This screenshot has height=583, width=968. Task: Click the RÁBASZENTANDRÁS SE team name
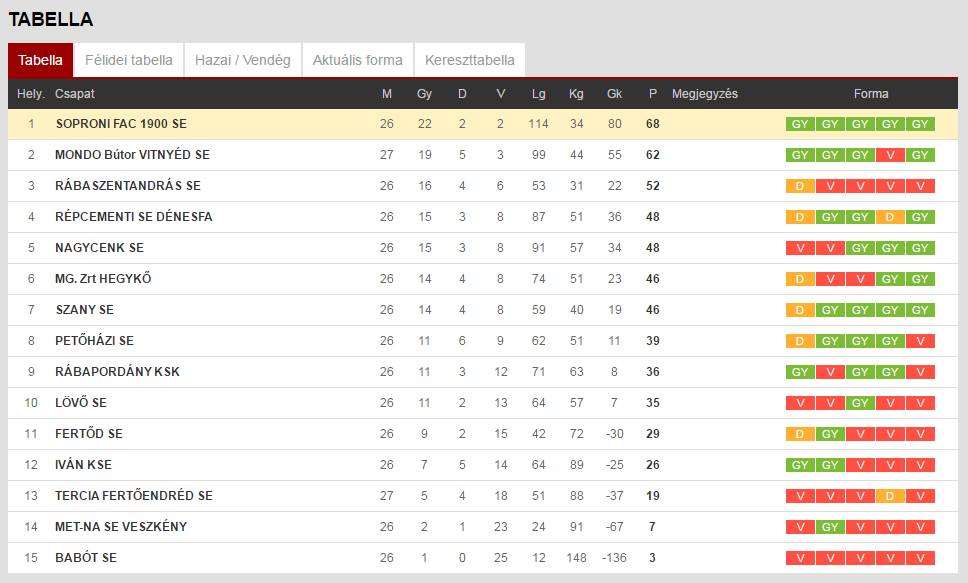tap(128, 185)
